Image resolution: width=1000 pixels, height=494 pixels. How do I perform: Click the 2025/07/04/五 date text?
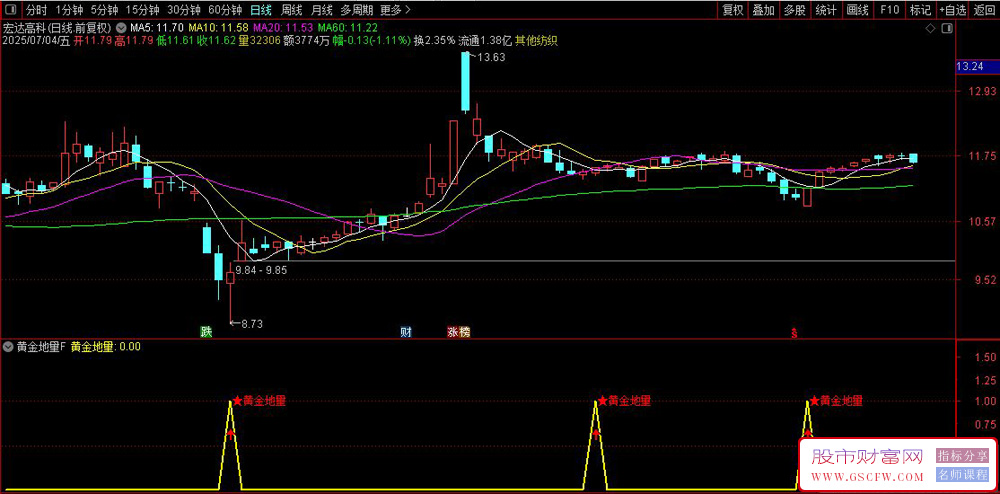[x=36, y=41]
